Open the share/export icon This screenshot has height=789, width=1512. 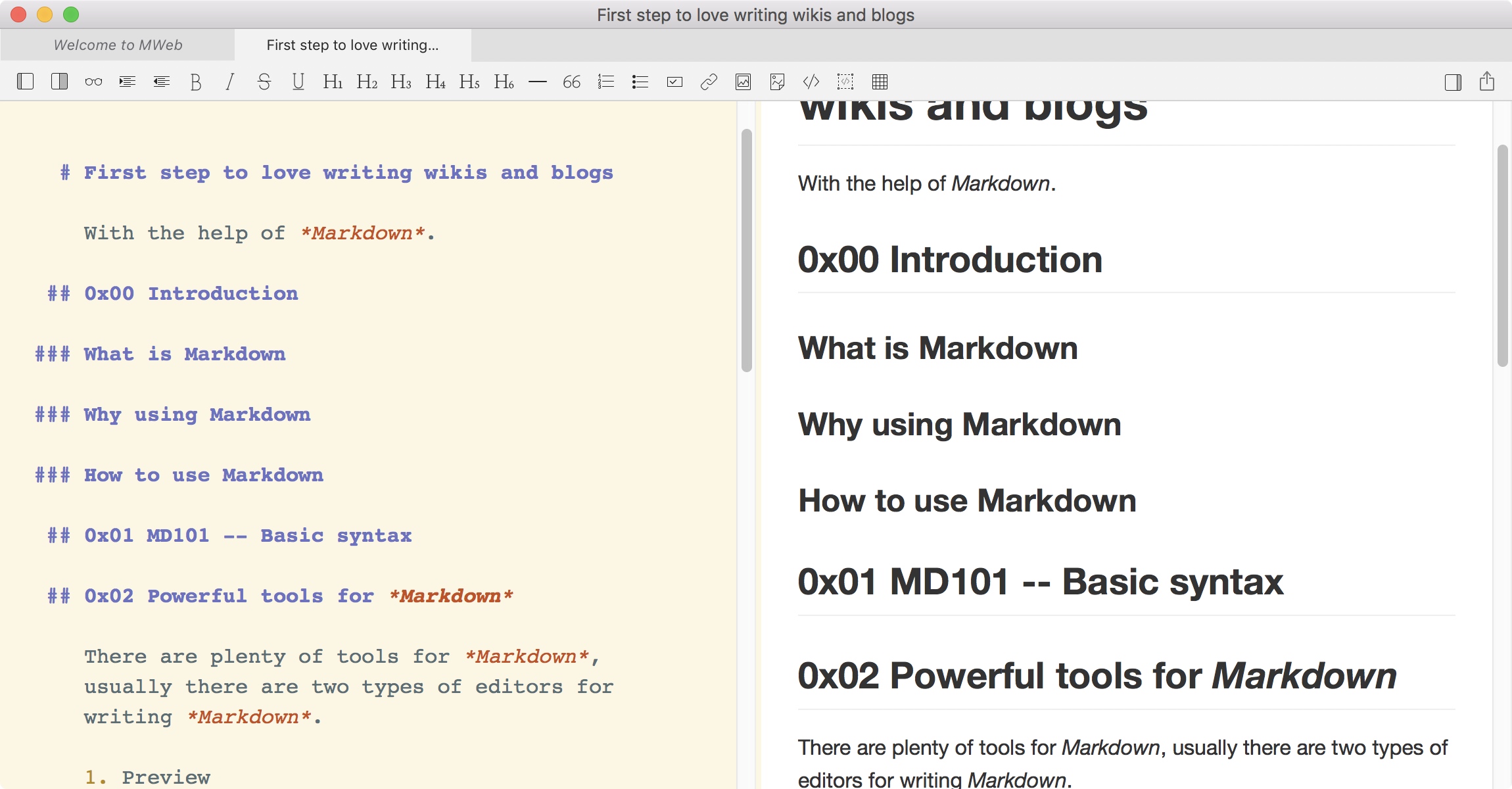[x=1487, y=81]
